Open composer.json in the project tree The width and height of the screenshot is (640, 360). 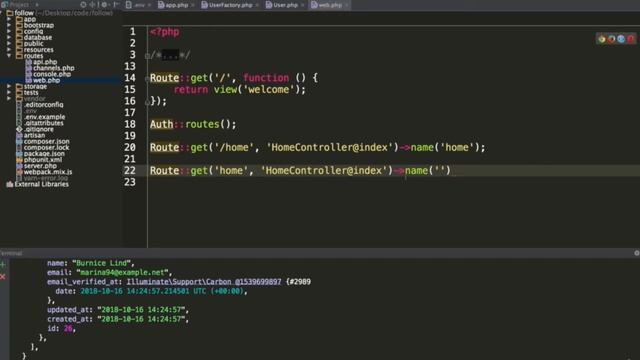(x=47, y=142)
